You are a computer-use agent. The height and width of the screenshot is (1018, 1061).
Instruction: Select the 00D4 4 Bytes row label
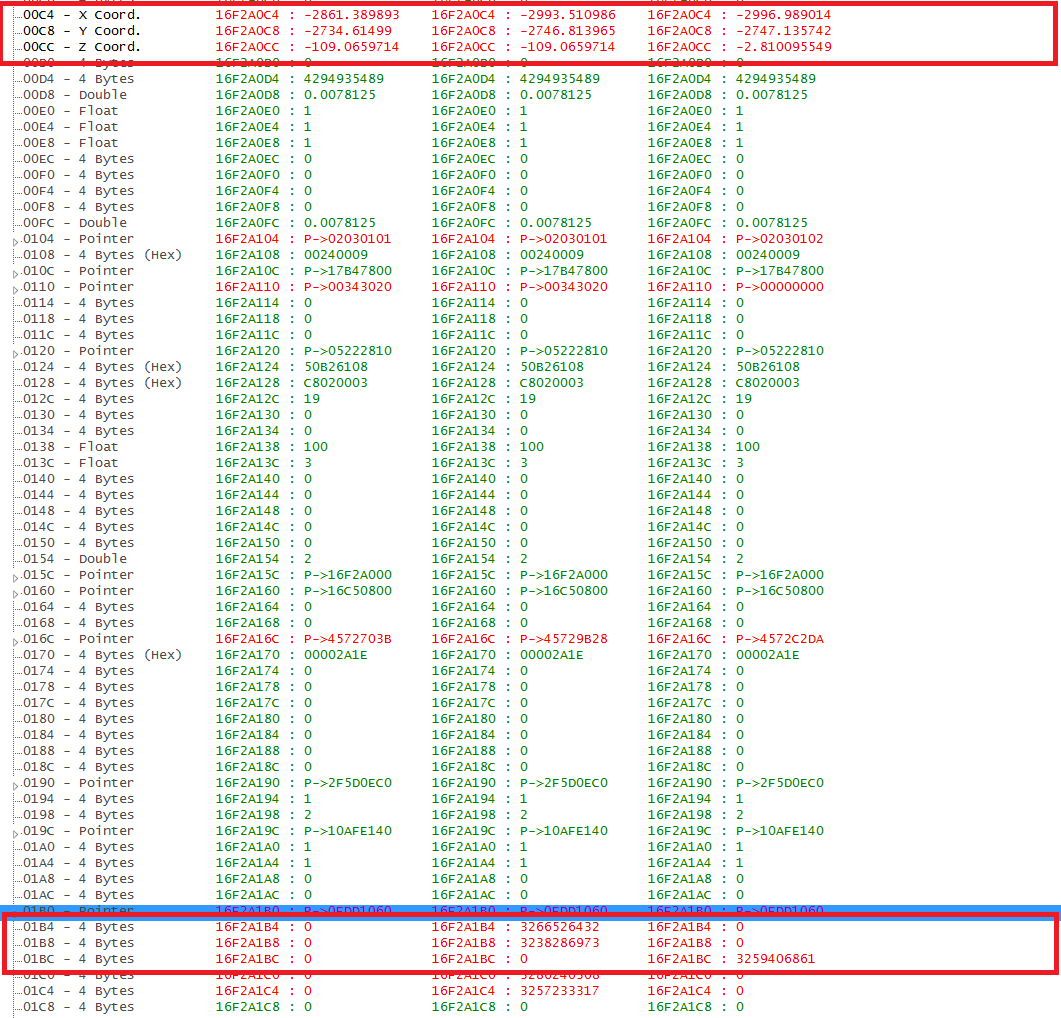point(78,79)
